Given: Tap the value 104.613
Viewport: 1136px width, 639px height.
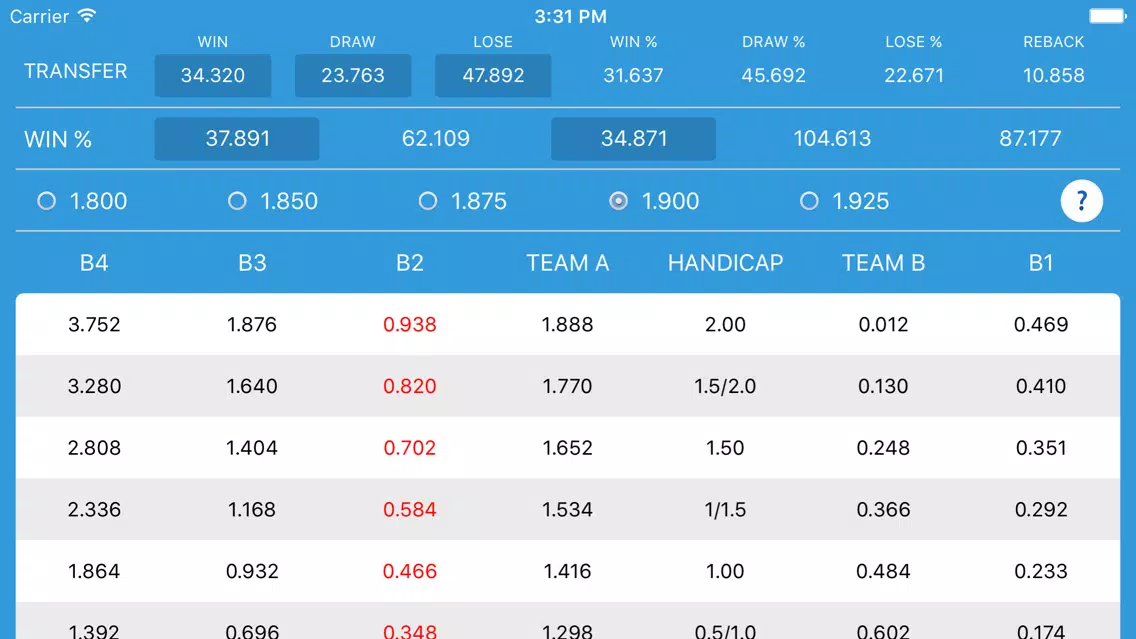Looking at the screenshot, I should coord(832,138).
